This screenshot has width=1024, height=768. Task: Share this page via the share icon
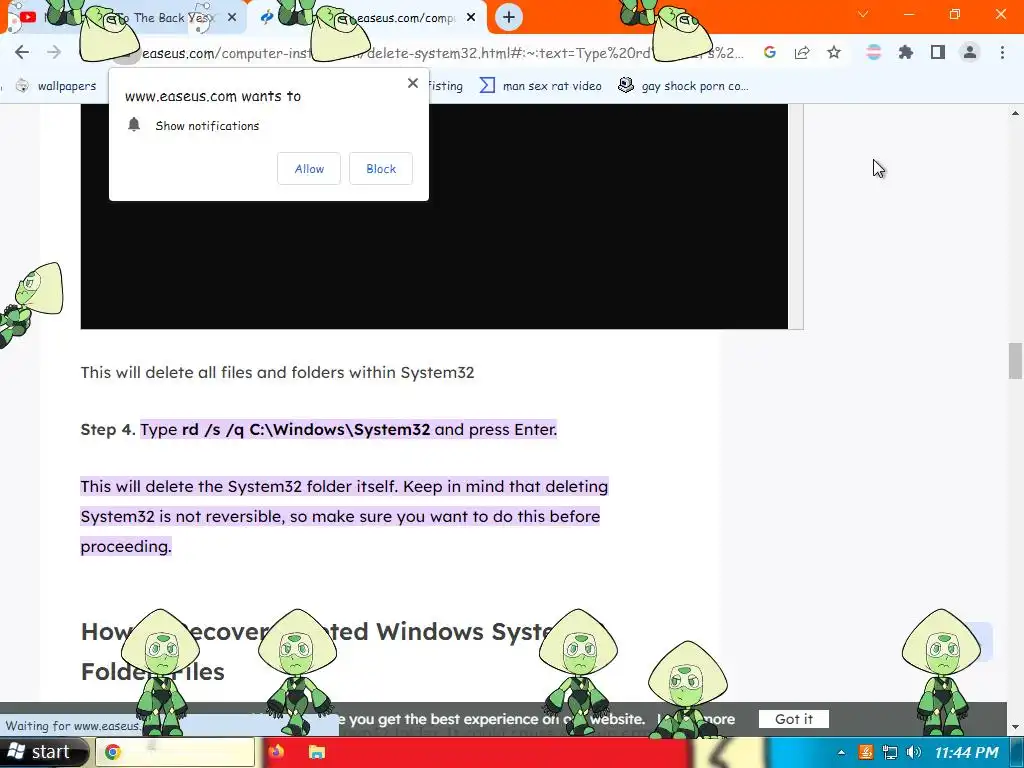pos(802,52)
